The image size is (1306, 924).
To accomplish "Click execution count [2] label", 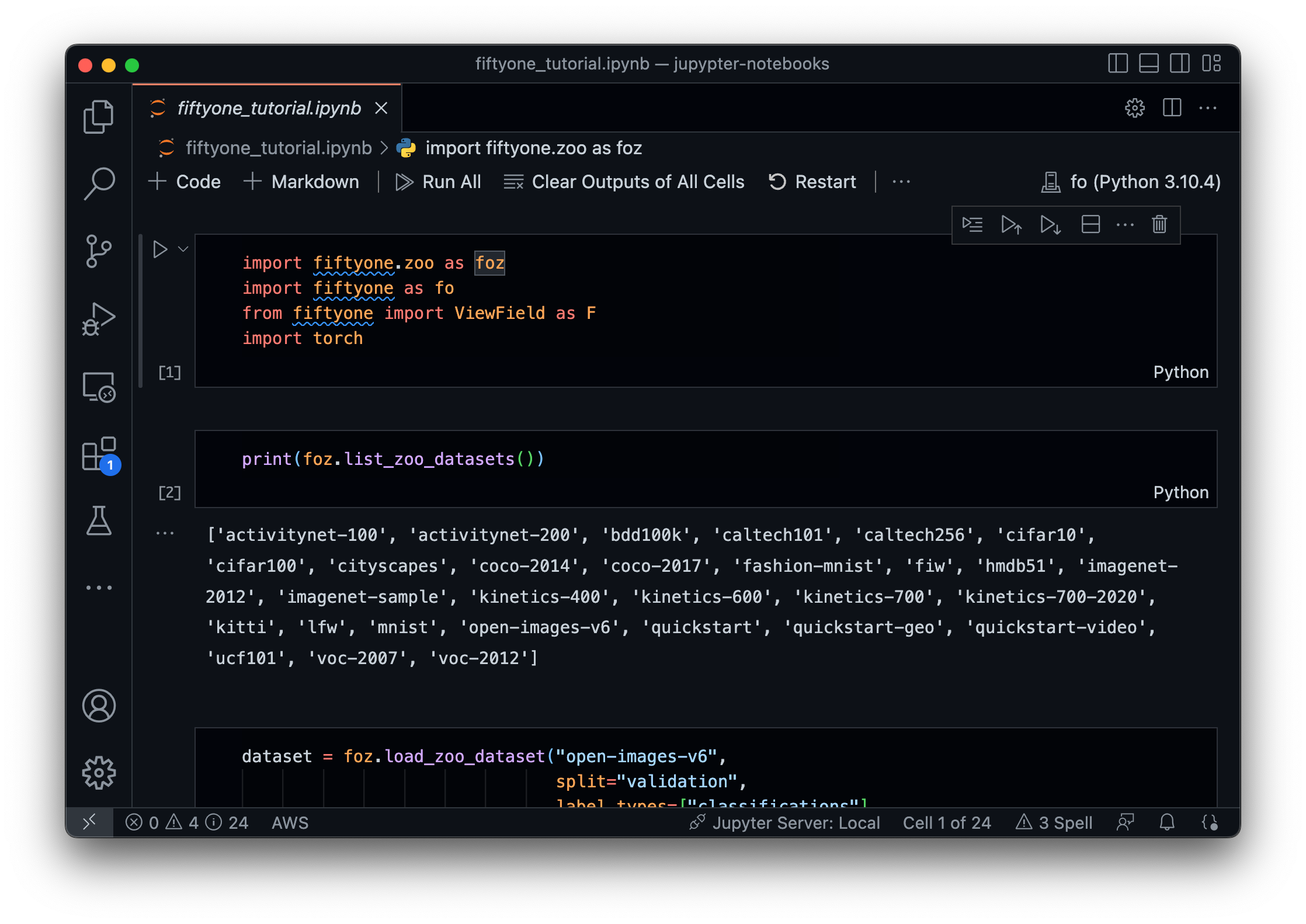I will [x=170, y=492].
